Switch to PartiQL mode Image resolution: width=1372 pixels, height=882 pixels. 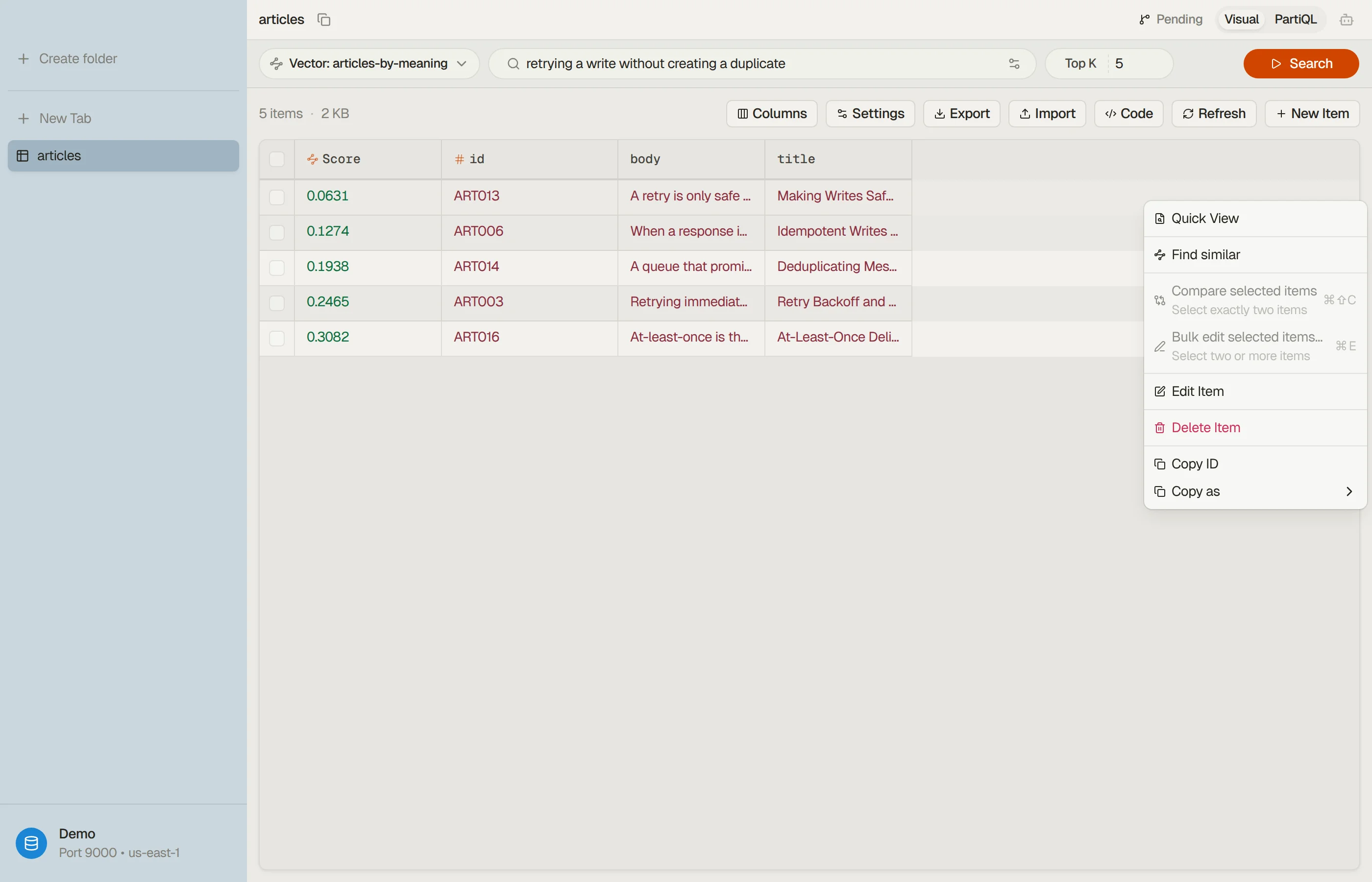coord(1295,20)
